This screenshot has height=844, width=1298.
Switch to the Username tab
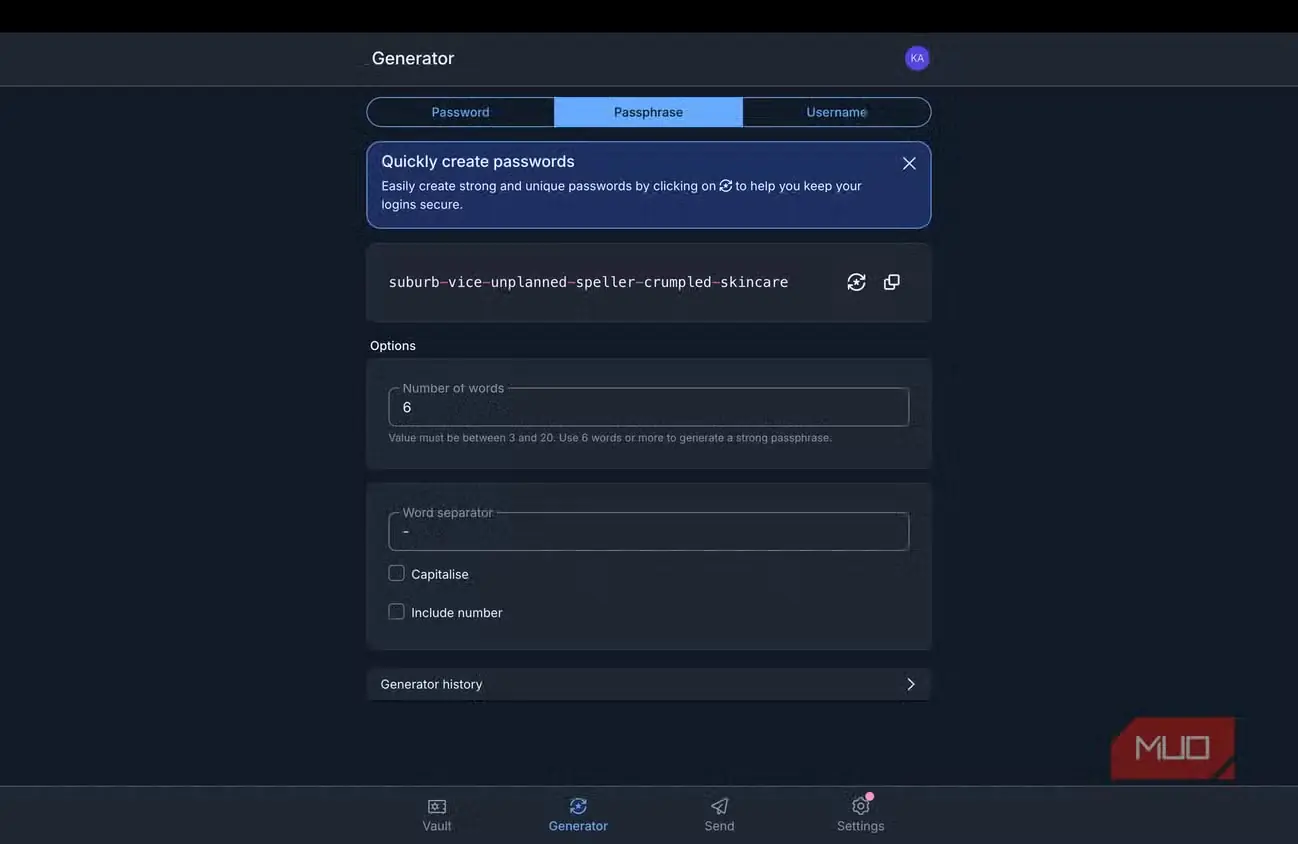tap(837, 112)
